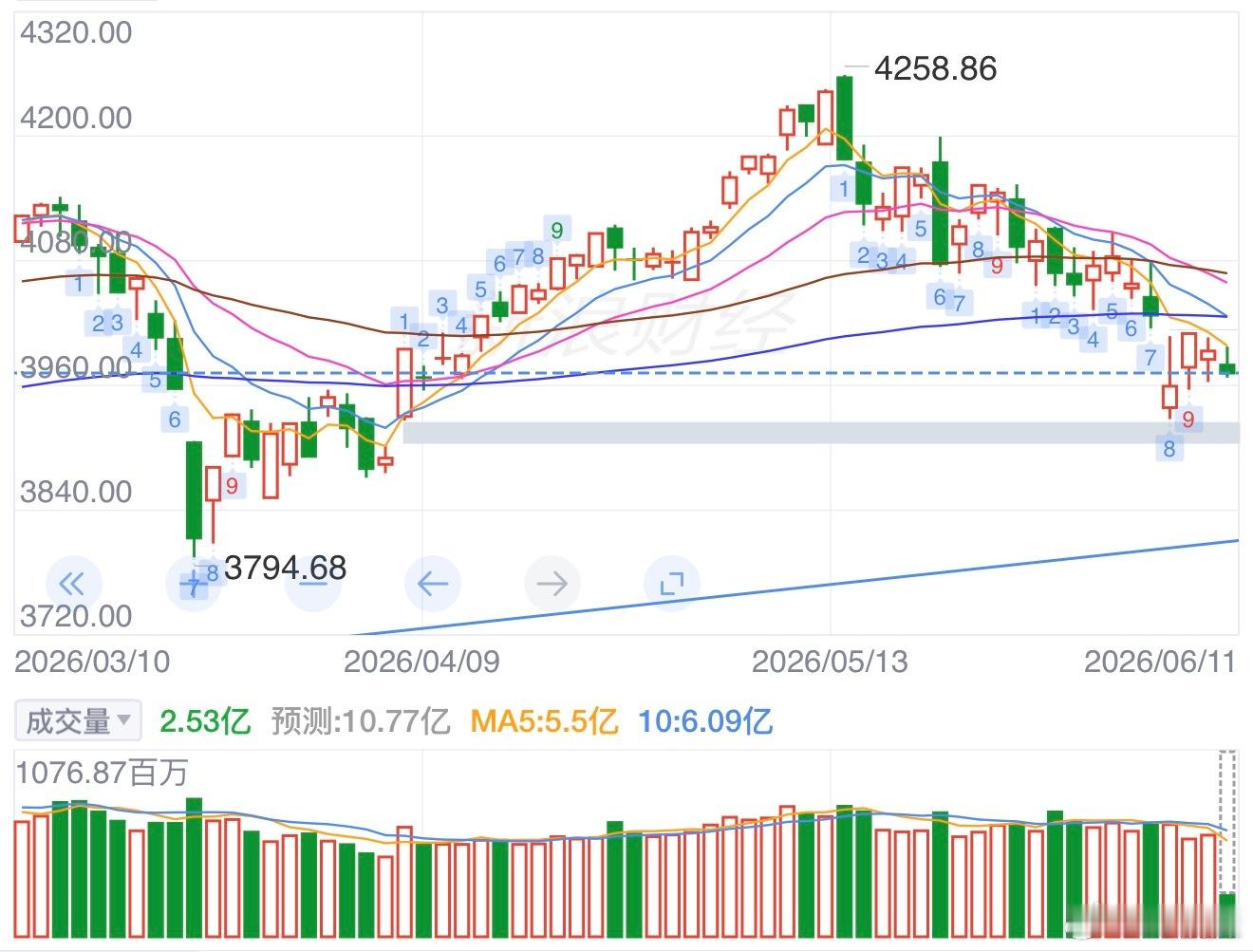Shift chart right with right-arrow icon
Image resolution: width=1253 pixels, height=952 pixels.
point(552,583)
